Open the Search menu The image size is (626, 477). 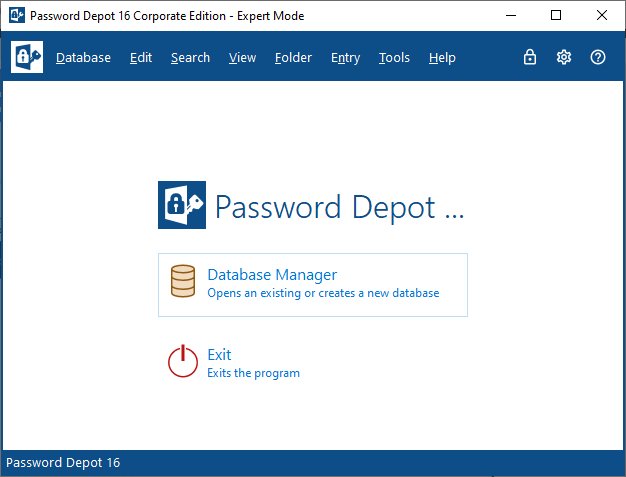click(x=190, y=57)
